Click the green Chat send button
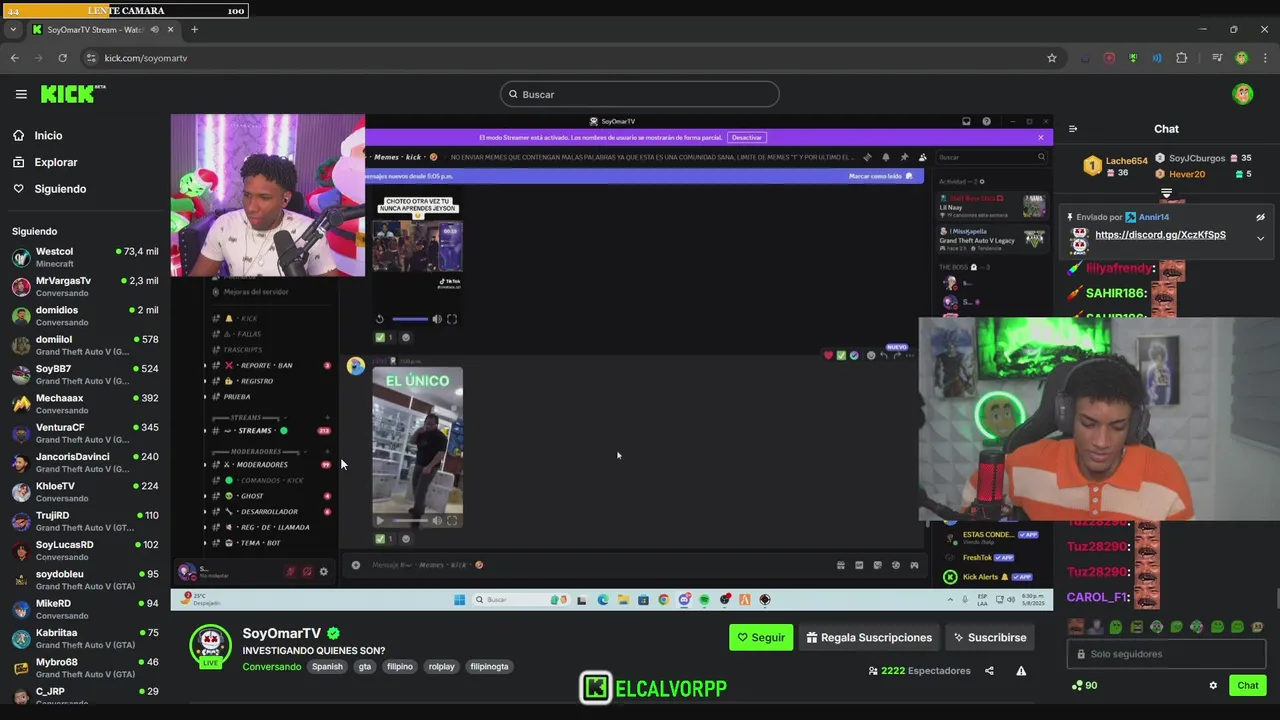Image resolution: width=1280 pixels, height=720 pixels. pyautogui.click(x=1247, y=685)
